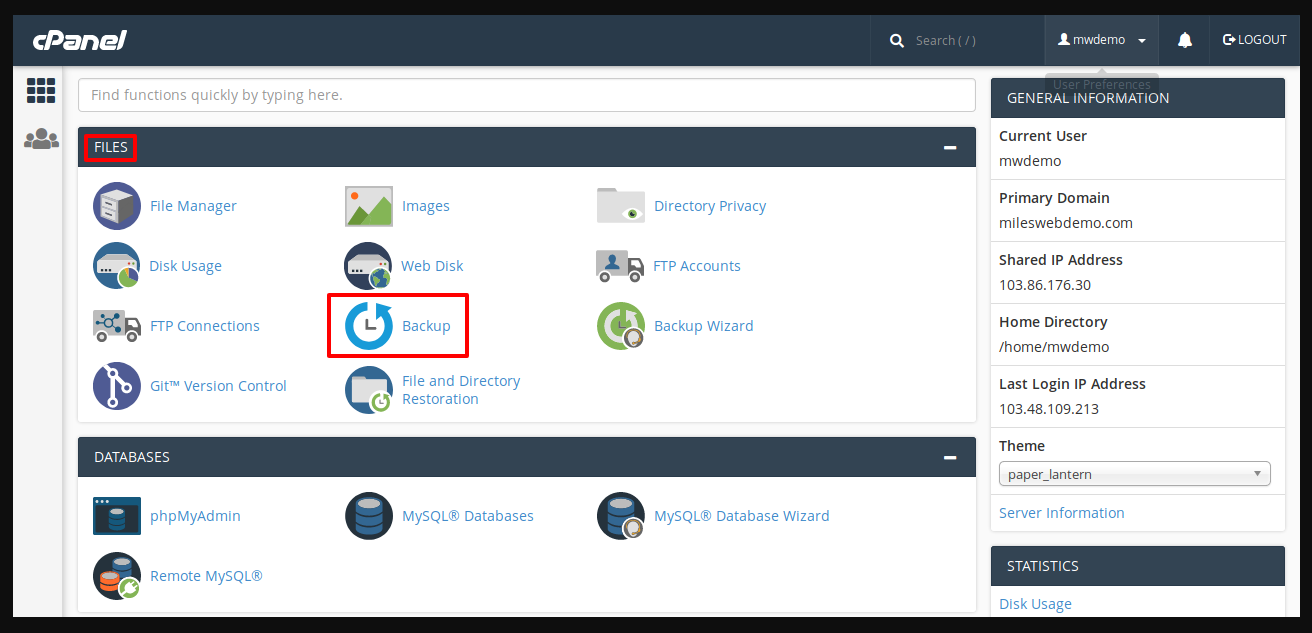Viewport: 1312px width, 633px height.
Task: Open the Backup Wizard icon
Action: [621, 326]
